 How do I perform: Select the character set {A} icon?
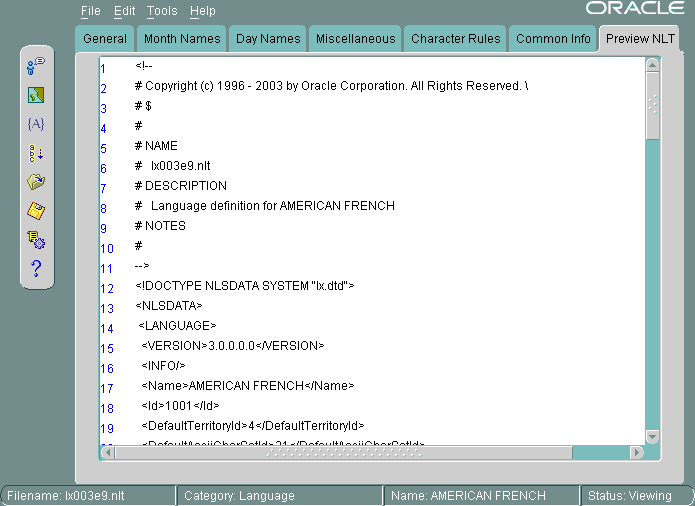tap(36, 124)
